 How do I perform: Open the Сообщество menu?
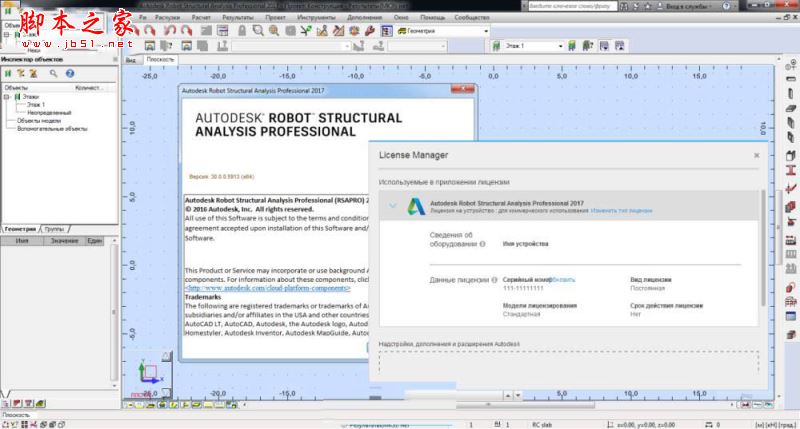pyautogui.click(x=472, y=17)
